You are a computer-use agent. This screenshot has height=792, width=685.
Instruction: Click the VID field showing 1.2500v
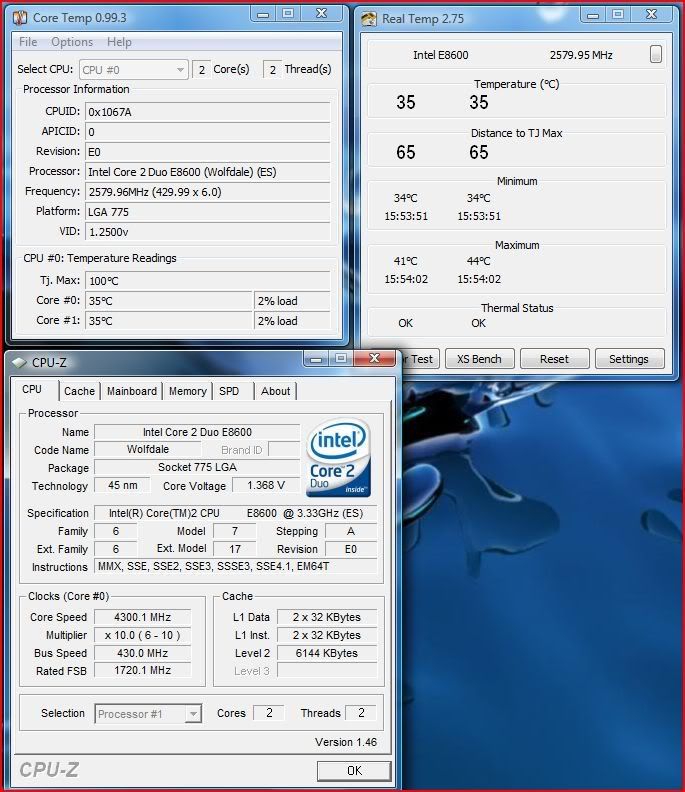coord(208,232)
